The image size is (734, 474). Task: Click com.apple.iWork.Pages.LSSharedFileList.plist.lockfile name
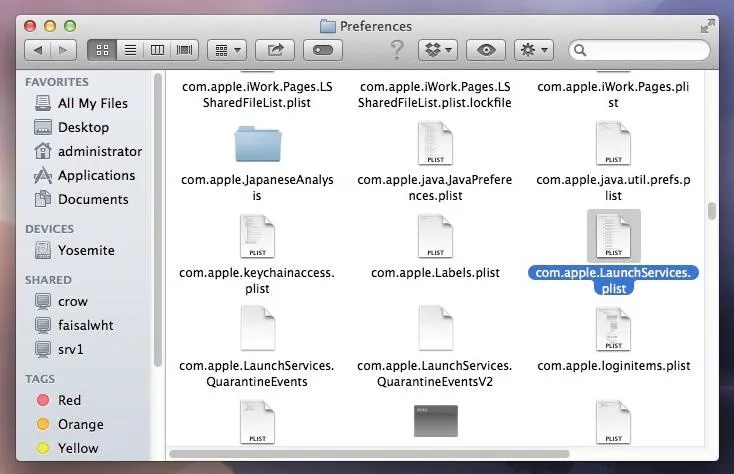tap(435, 95)
